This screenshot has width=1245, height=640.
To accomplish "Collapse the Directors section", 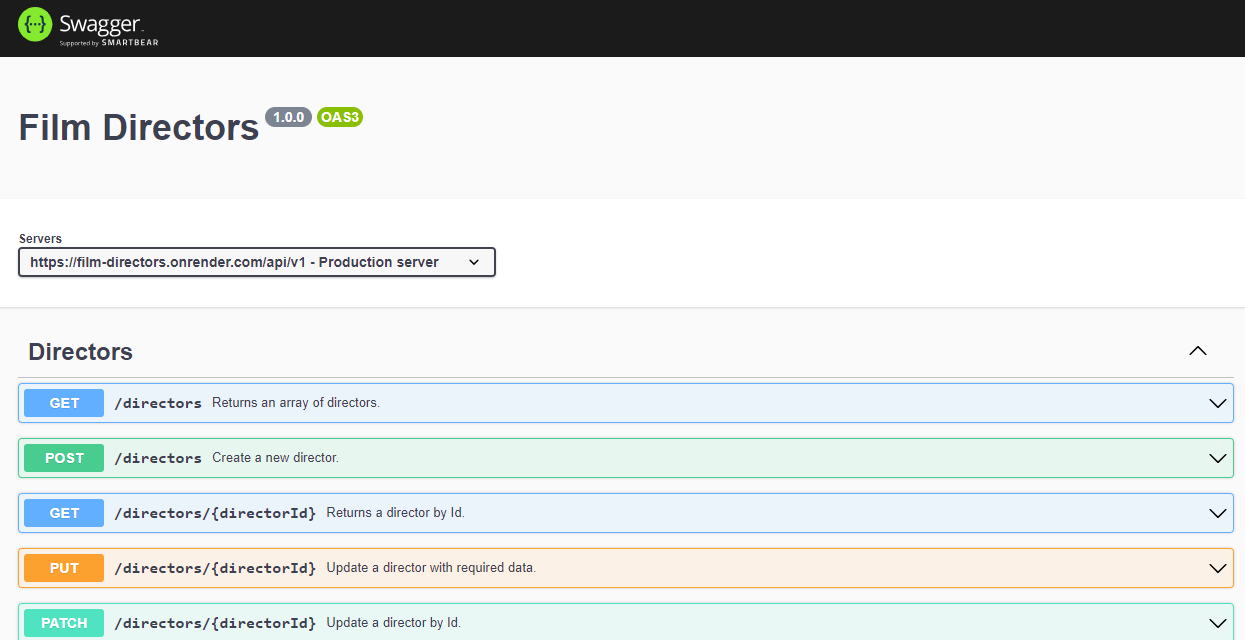I will point(1197,351).
